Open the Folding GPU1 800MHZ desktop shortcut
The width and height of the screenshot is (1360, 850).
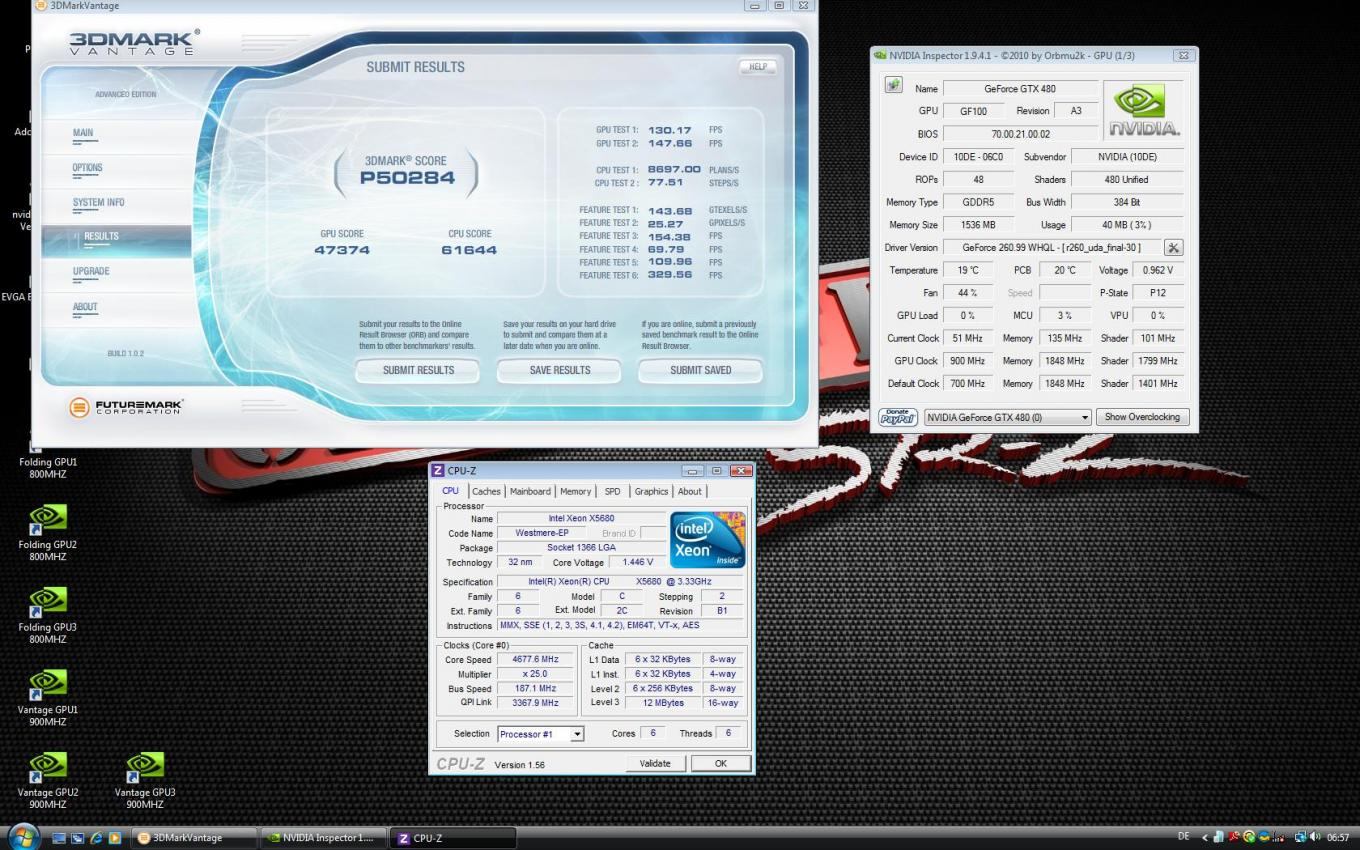point(47,462)
